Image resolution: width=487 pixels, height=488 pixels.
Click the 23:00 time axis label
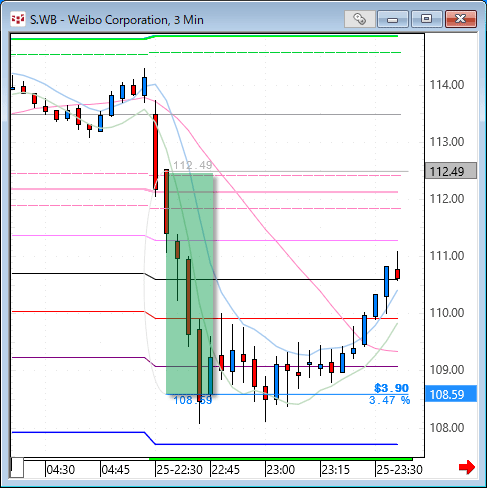281,470
